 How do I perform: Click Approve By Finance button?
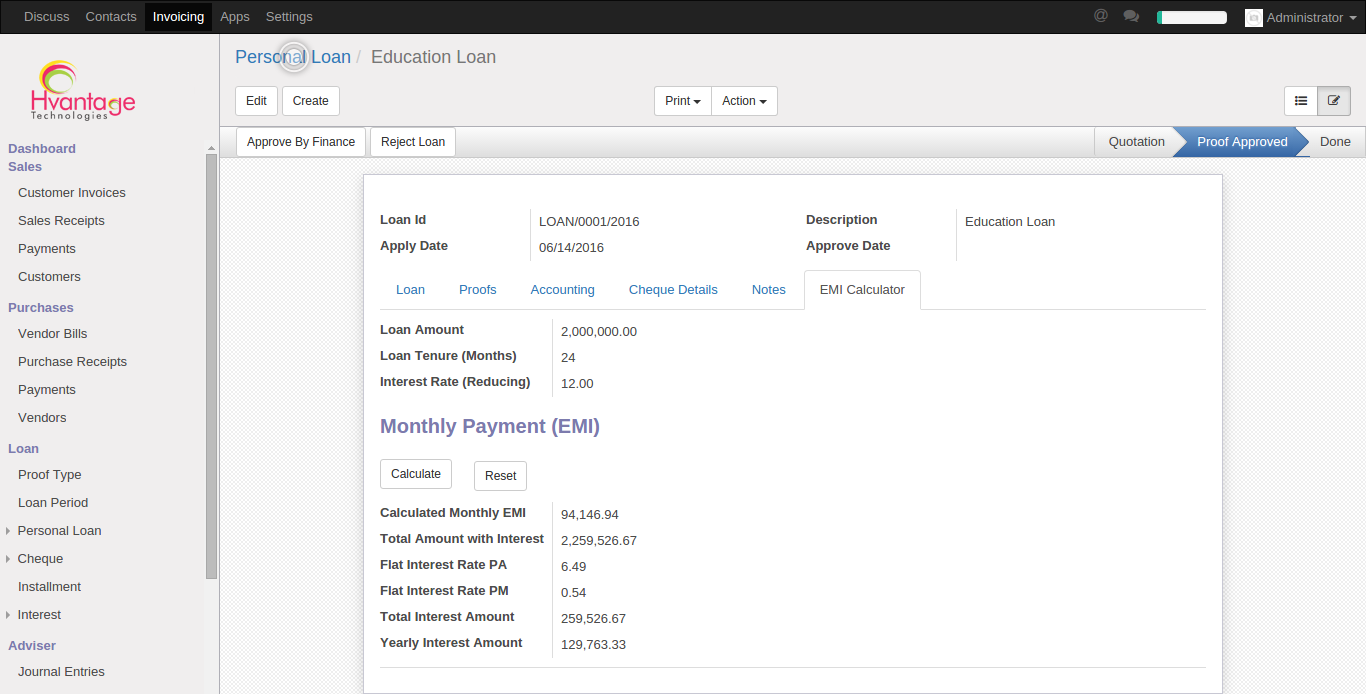(x=301, y=142)
